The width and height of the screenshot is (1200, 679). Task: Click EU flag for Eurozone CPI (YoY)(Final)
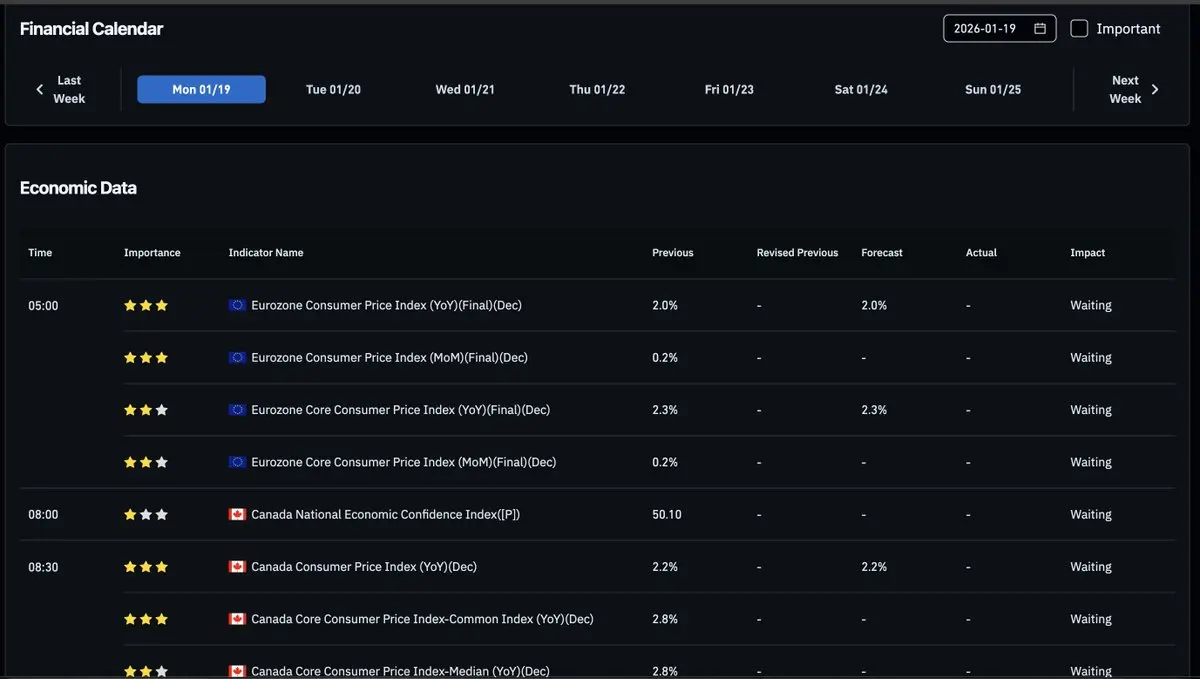click(237, 305)
